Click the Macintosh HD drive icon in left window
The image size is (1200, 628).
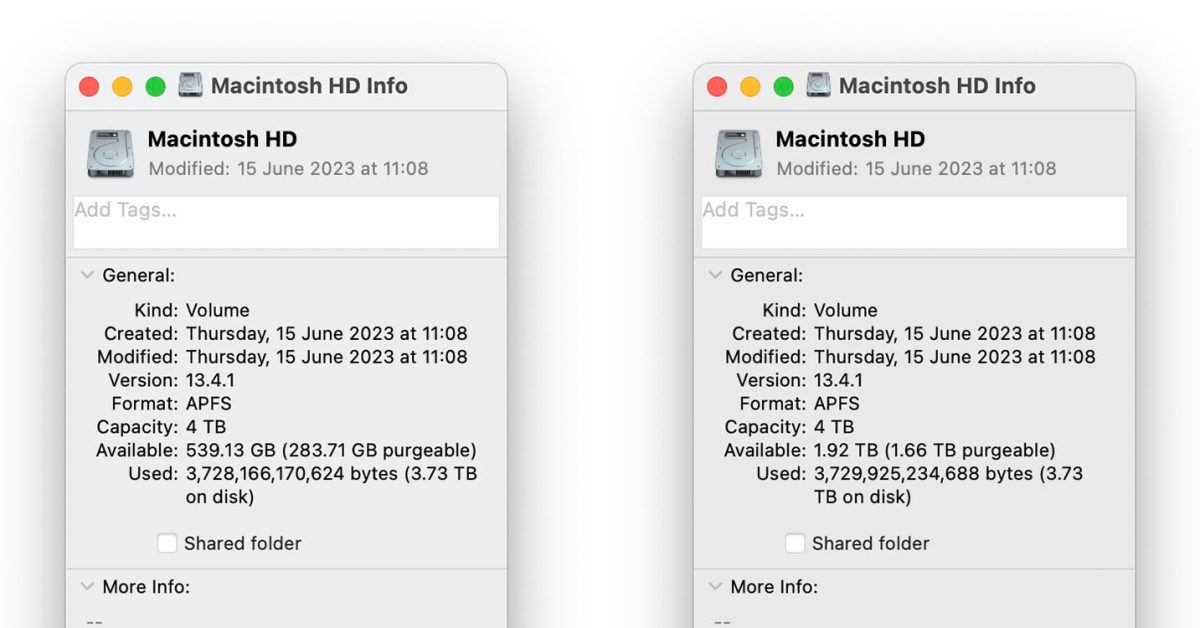[109, 152]
